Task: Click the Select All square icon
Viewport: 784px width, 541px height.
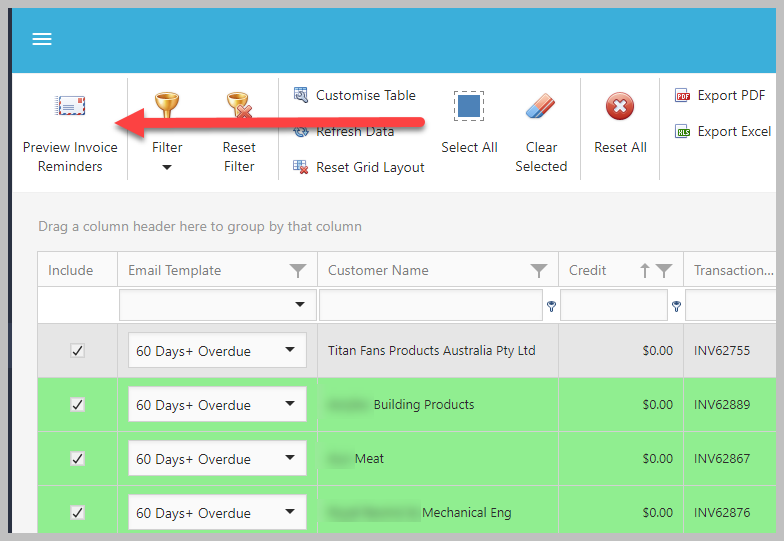Action: pyautogui.click(x=469, y=106)
